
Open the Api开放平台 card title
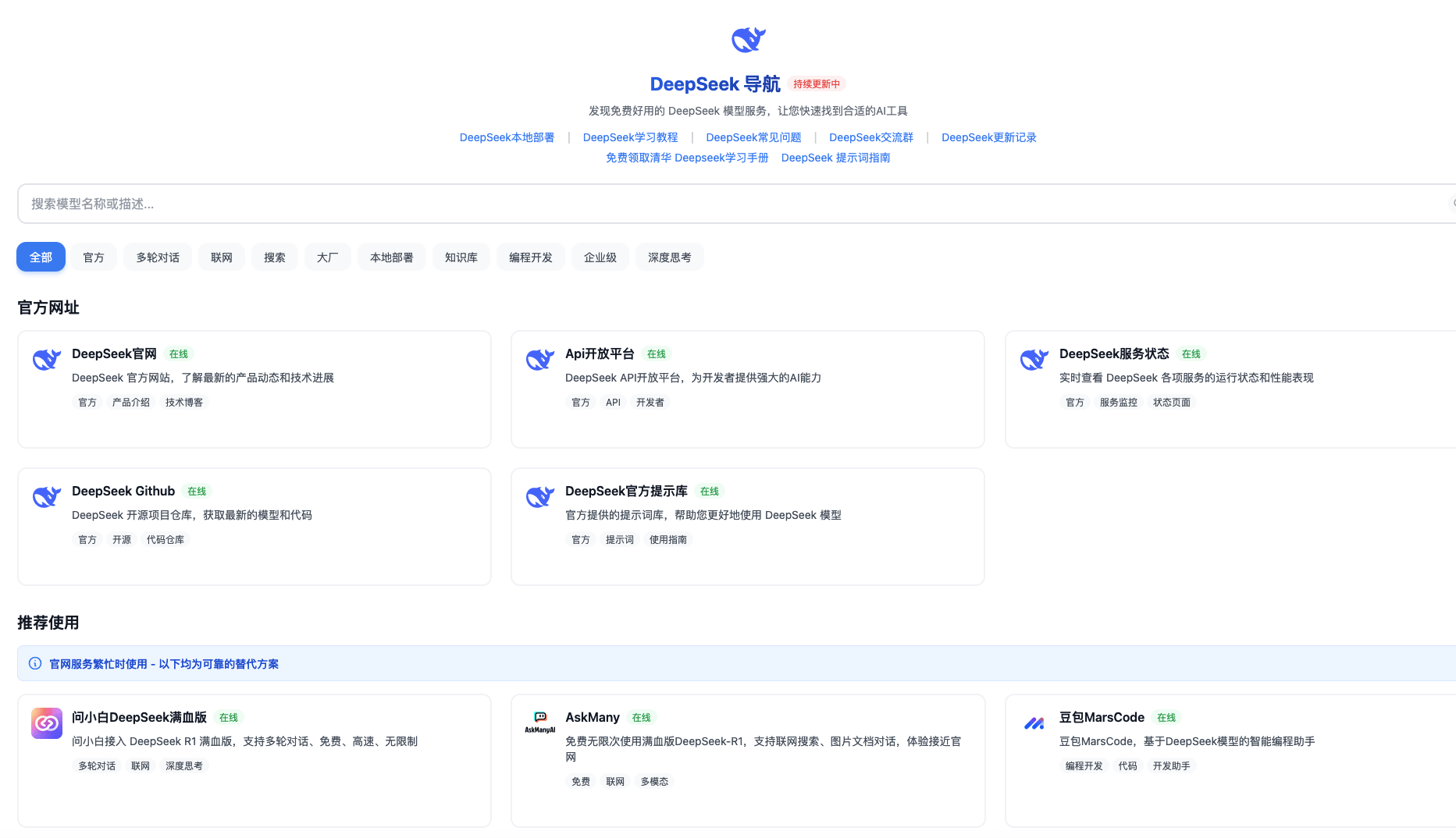[600, 353]
